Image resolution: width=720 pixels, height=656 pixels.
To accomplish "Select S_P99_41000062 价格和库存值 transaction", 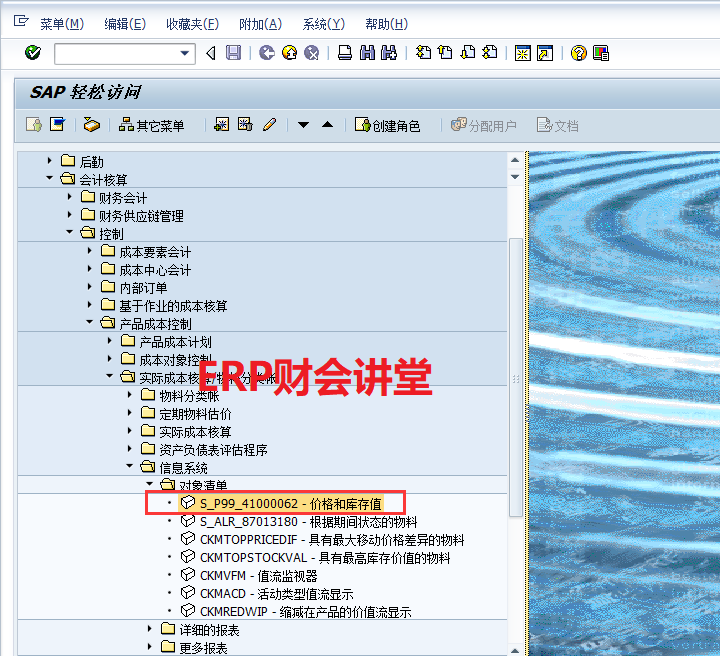I will point(290,503).
